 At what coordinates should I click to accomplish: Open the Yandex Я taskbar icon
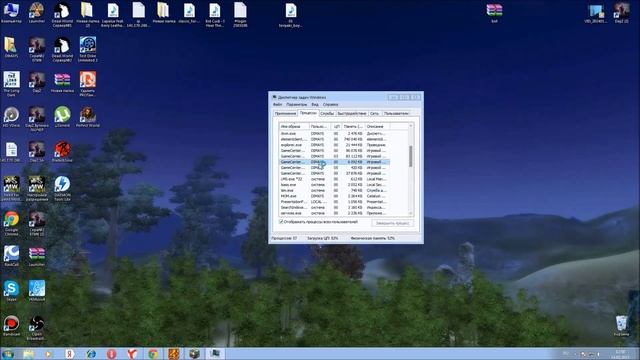point(70,353)
